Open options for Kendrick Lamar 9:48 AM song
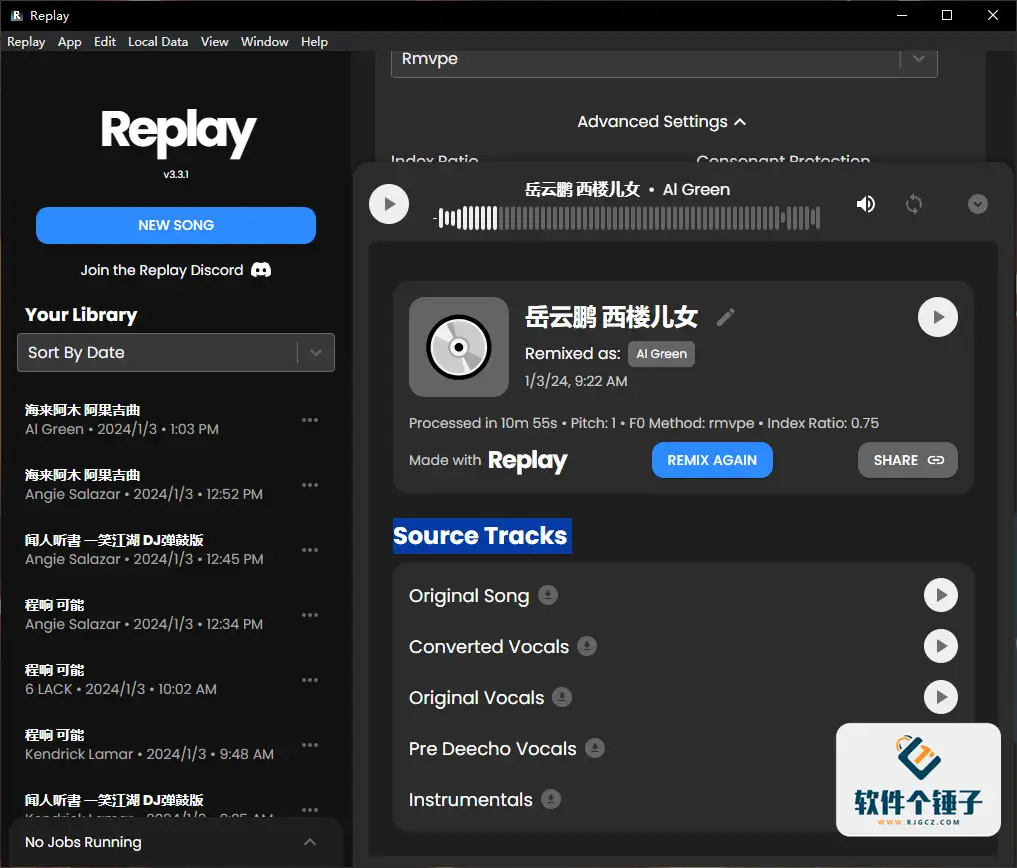1017x868 pixels. [310, 745]
